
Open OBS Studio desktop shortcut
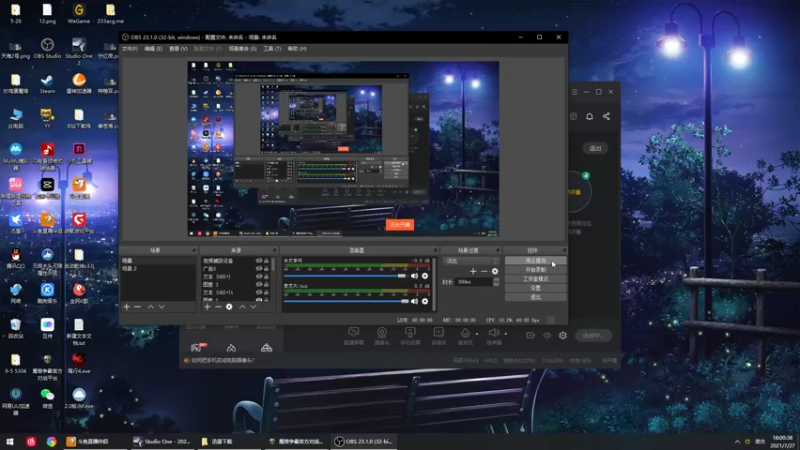47,48
